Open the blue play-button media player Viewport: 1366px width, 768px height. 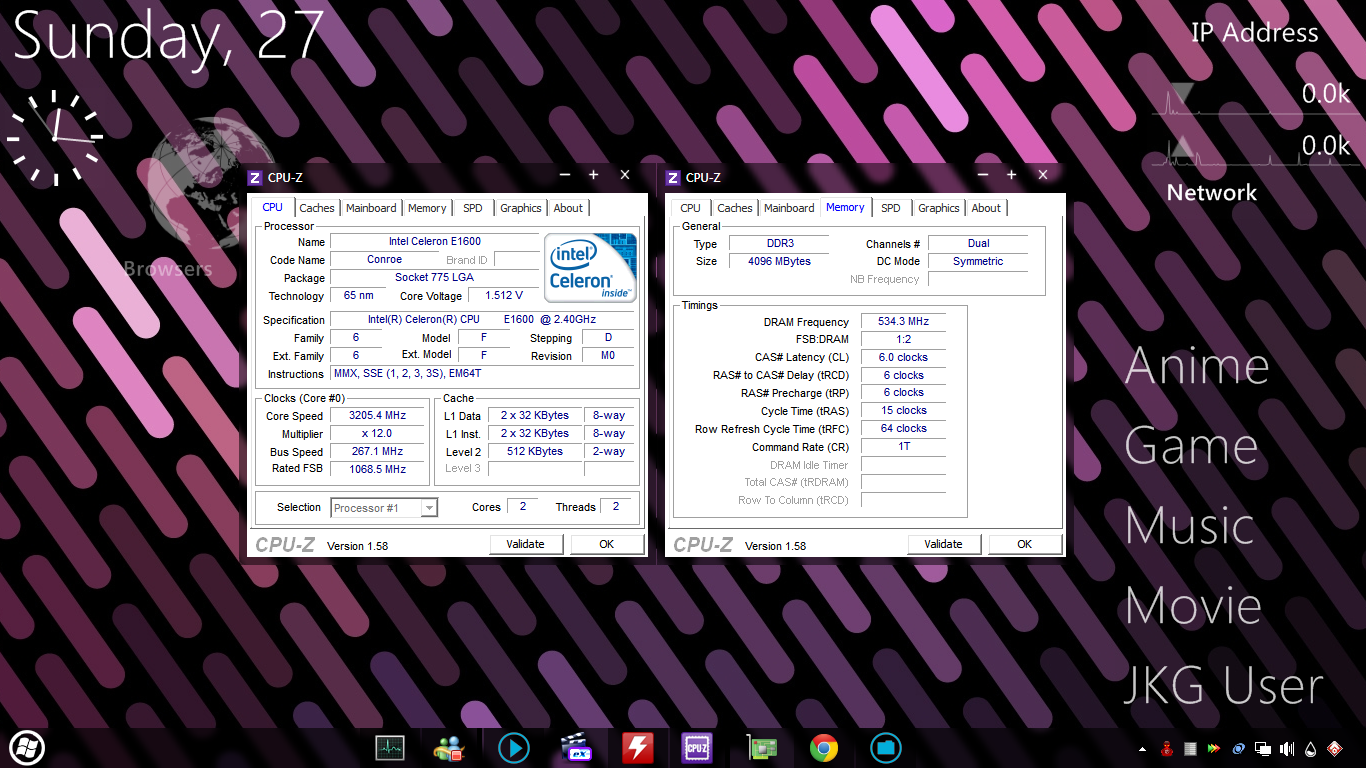point(514,747)
